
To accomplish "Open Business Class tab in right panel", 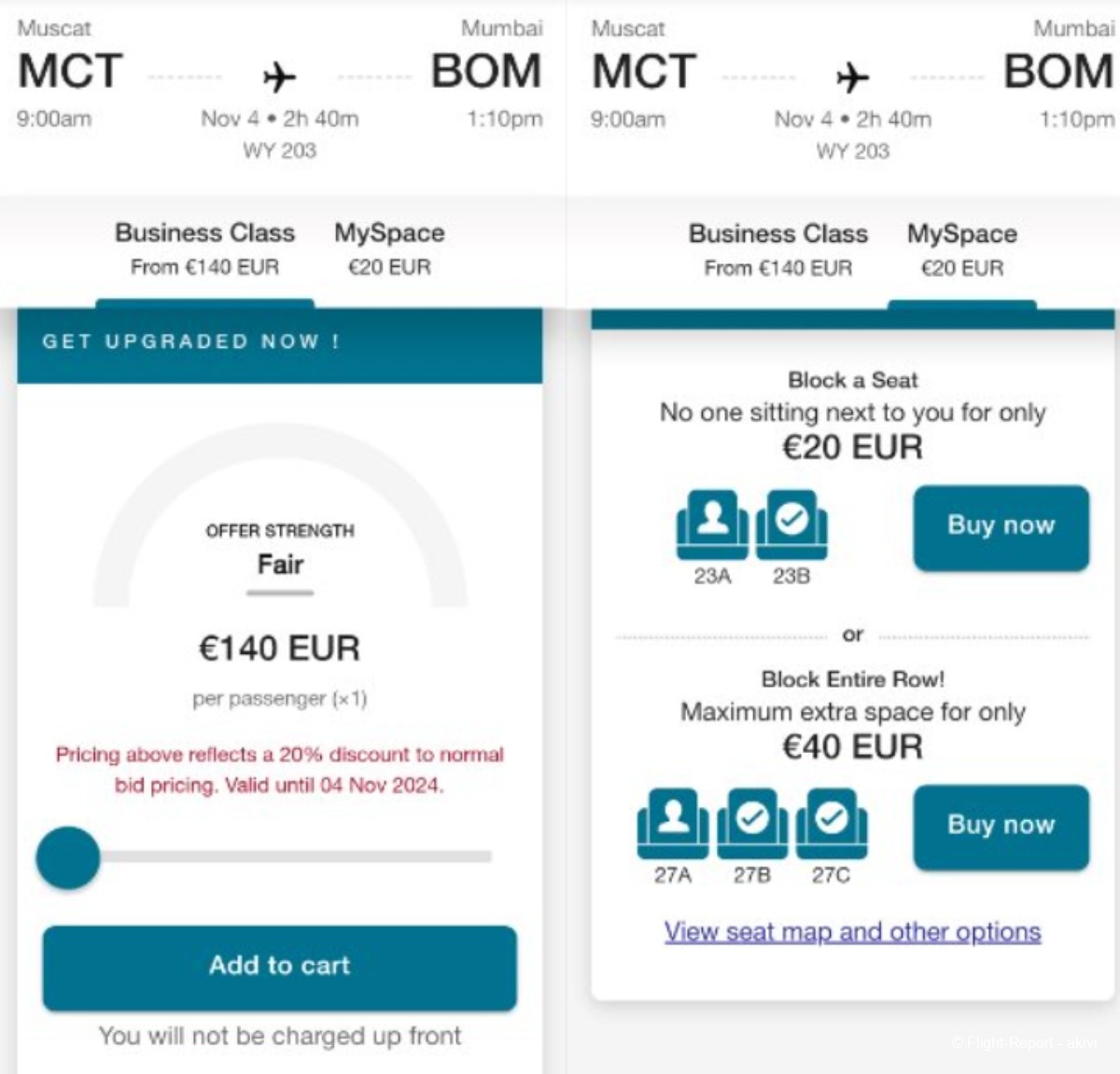I will tap(778, 249).
